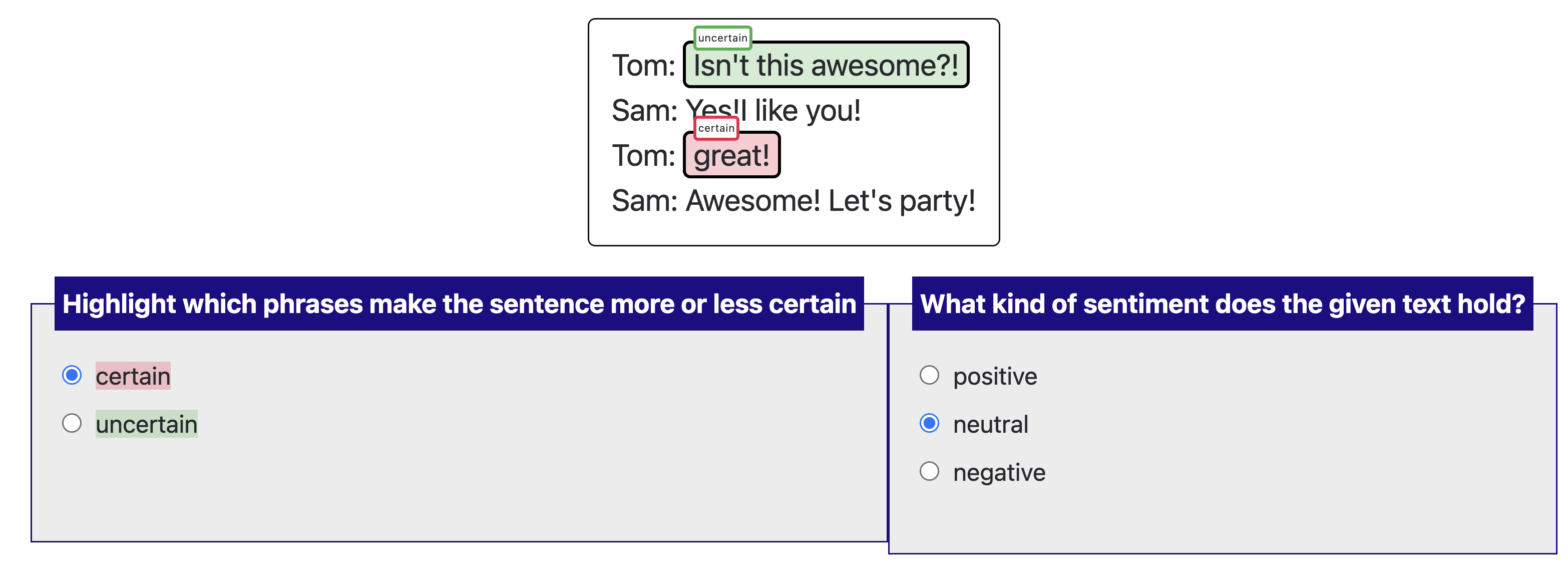Click the small green "uncertain" annotation tag
The image size is (1568, 572).
tap(722, 38)
